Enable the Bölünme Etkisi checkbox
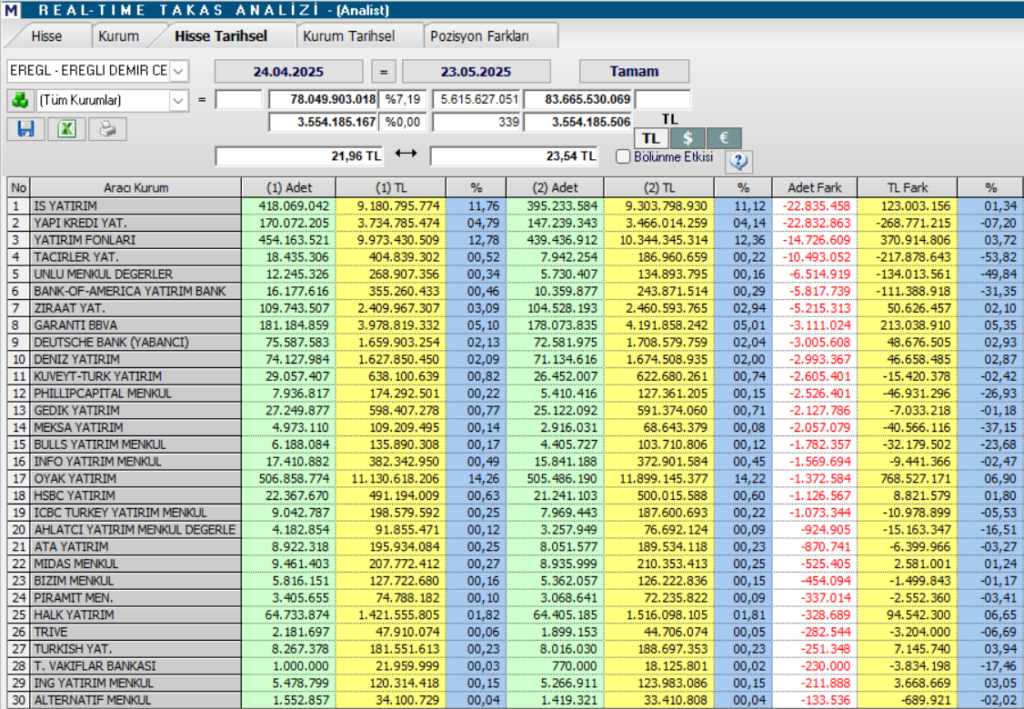The height and width of the screenshot is (709, 1024). [623, 156]
